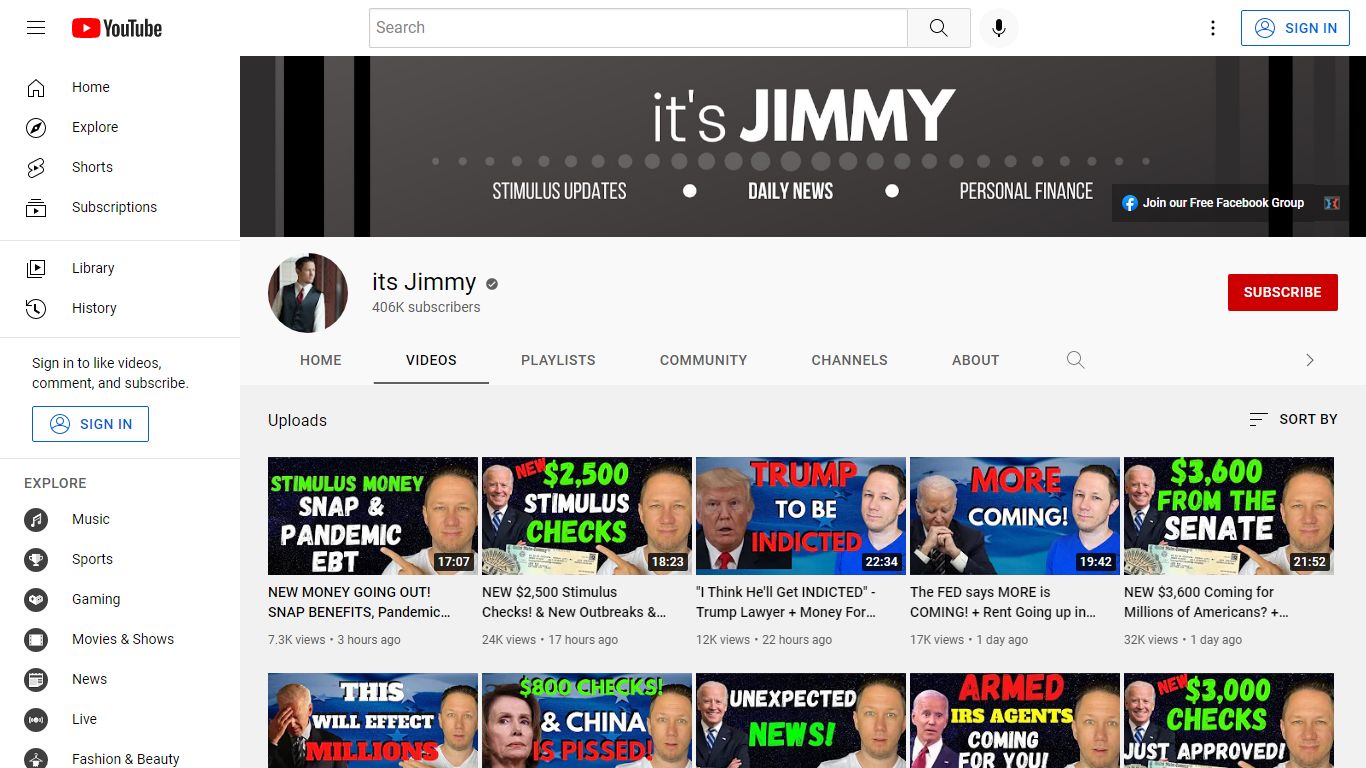Open NEW $2,500 Stimulus Checks video title

(x=574, y=602)
